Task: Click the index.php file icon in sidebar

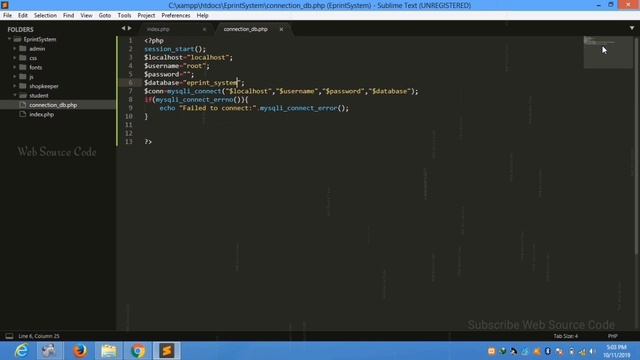Action: click(x=23, y=114)
